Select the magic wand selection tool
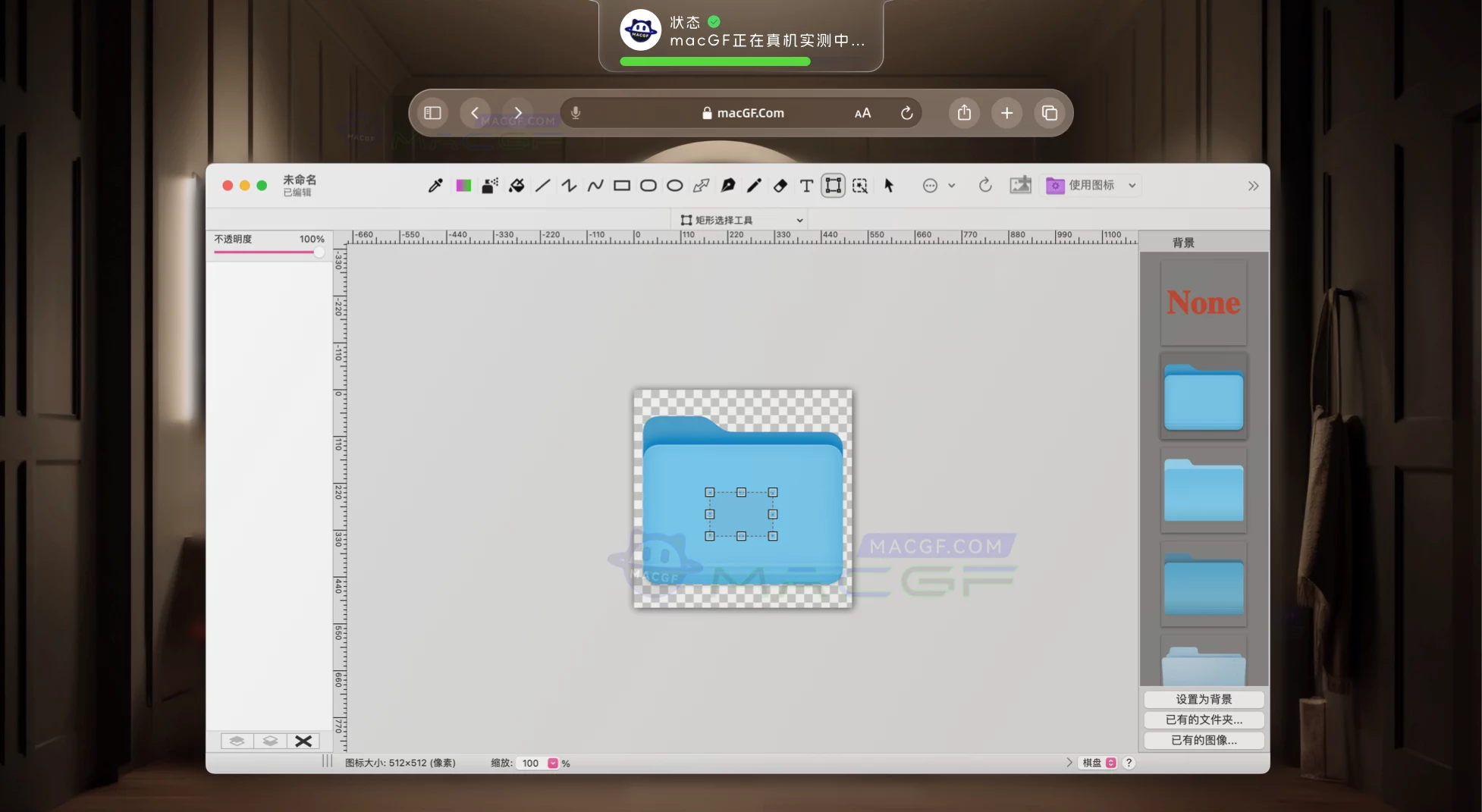 click(860, 185)
